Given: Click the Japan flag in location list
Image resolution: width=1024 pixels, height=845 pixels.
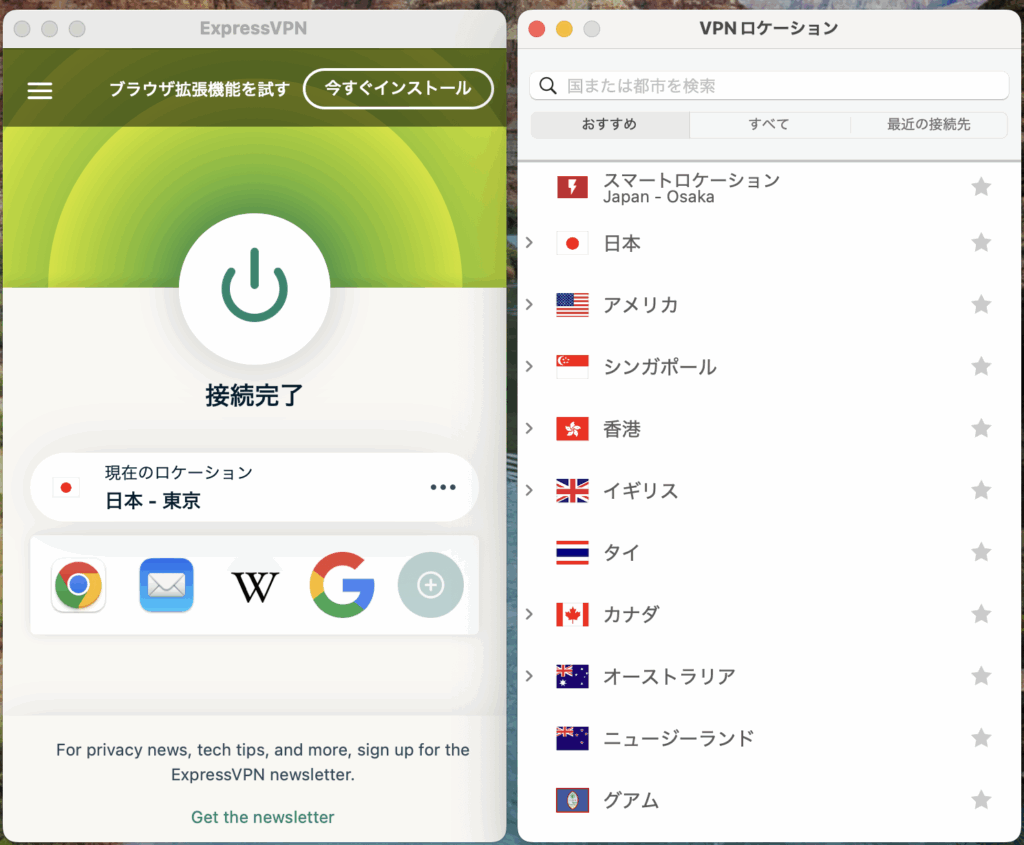Looking at the screenshot, I should 572,243.
